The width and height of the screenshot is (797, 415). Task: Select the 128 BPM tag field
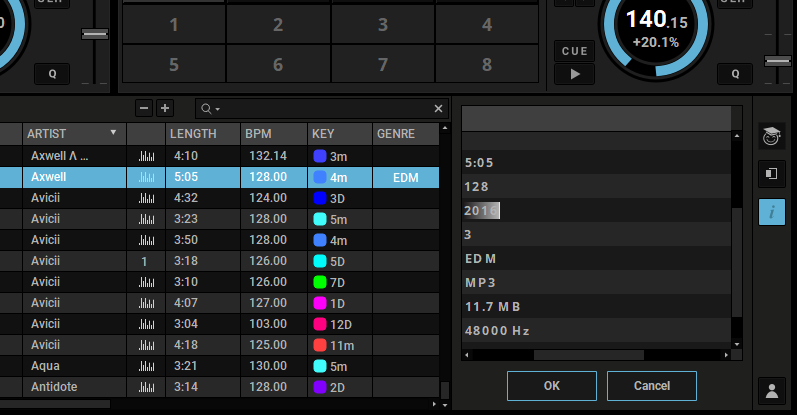pyautogui.click(x=597, y=186)
